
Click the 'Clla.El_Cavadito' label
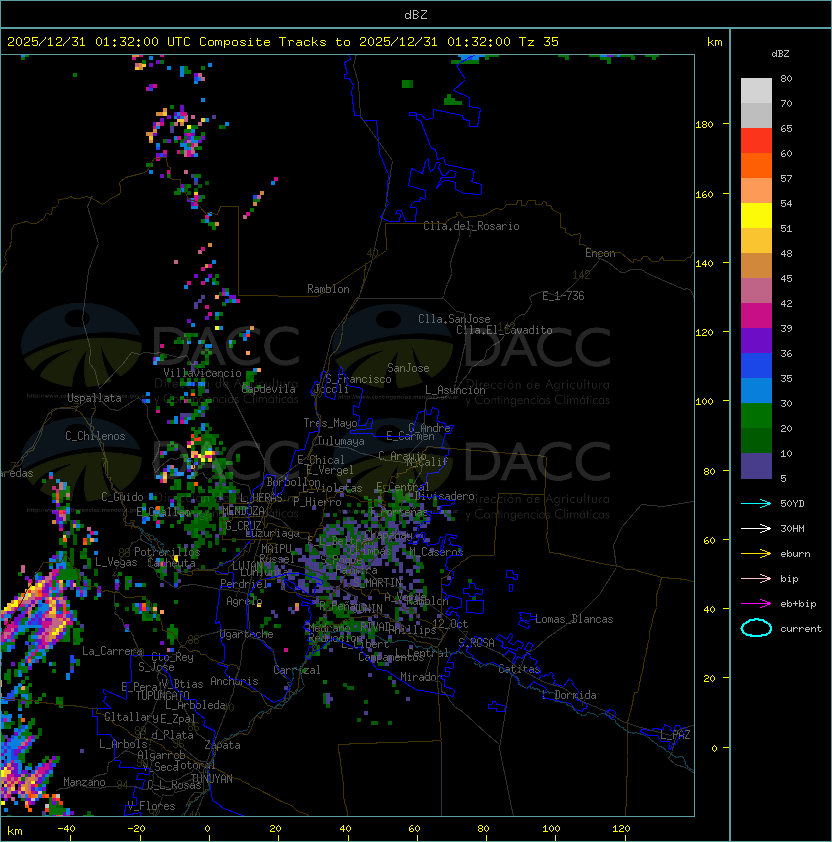(x=504, y=330)
